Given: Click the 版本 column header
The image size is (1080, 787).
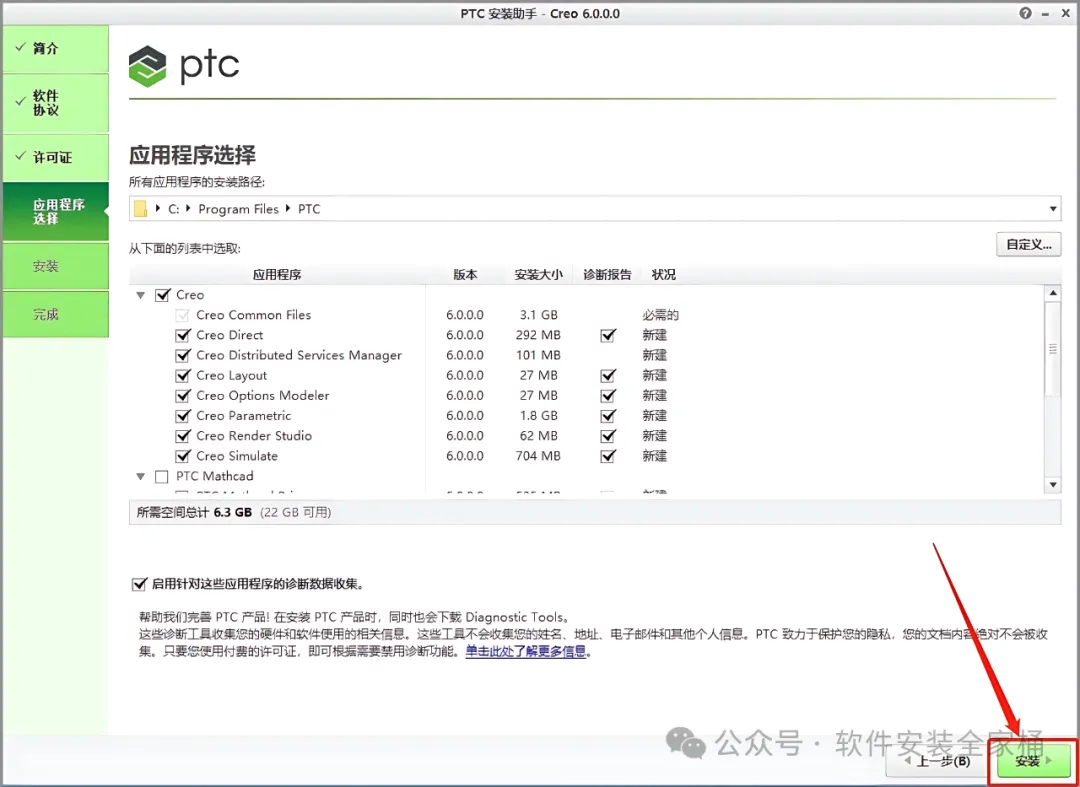Looking at the screenshot, I should click(x=465, y=275).
